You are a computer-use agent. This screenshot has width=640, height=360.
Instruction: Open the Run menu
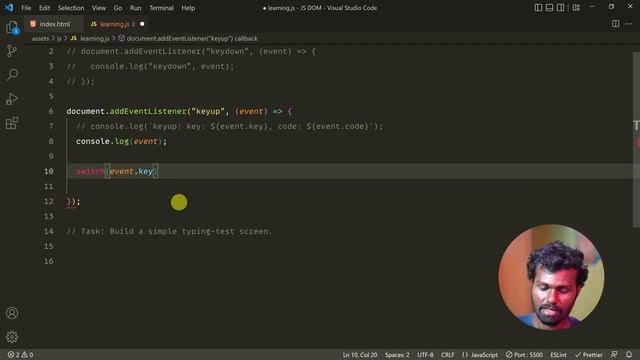[x=136, y=8]
